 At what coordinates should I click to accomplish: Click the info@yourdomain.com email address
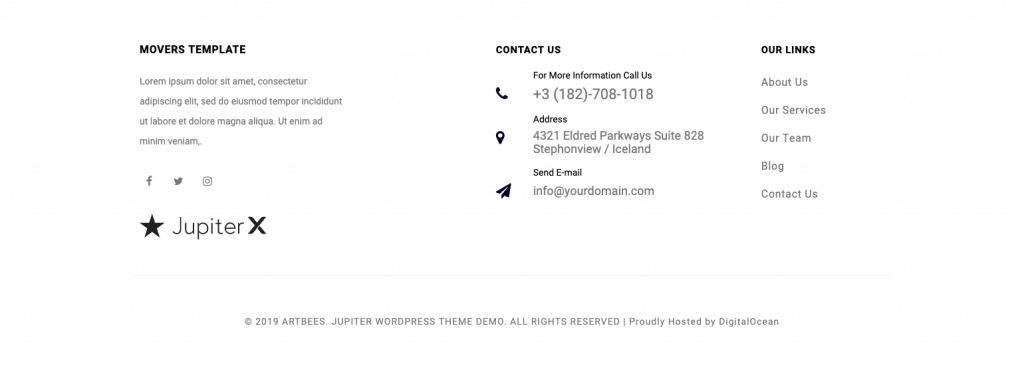594,191
